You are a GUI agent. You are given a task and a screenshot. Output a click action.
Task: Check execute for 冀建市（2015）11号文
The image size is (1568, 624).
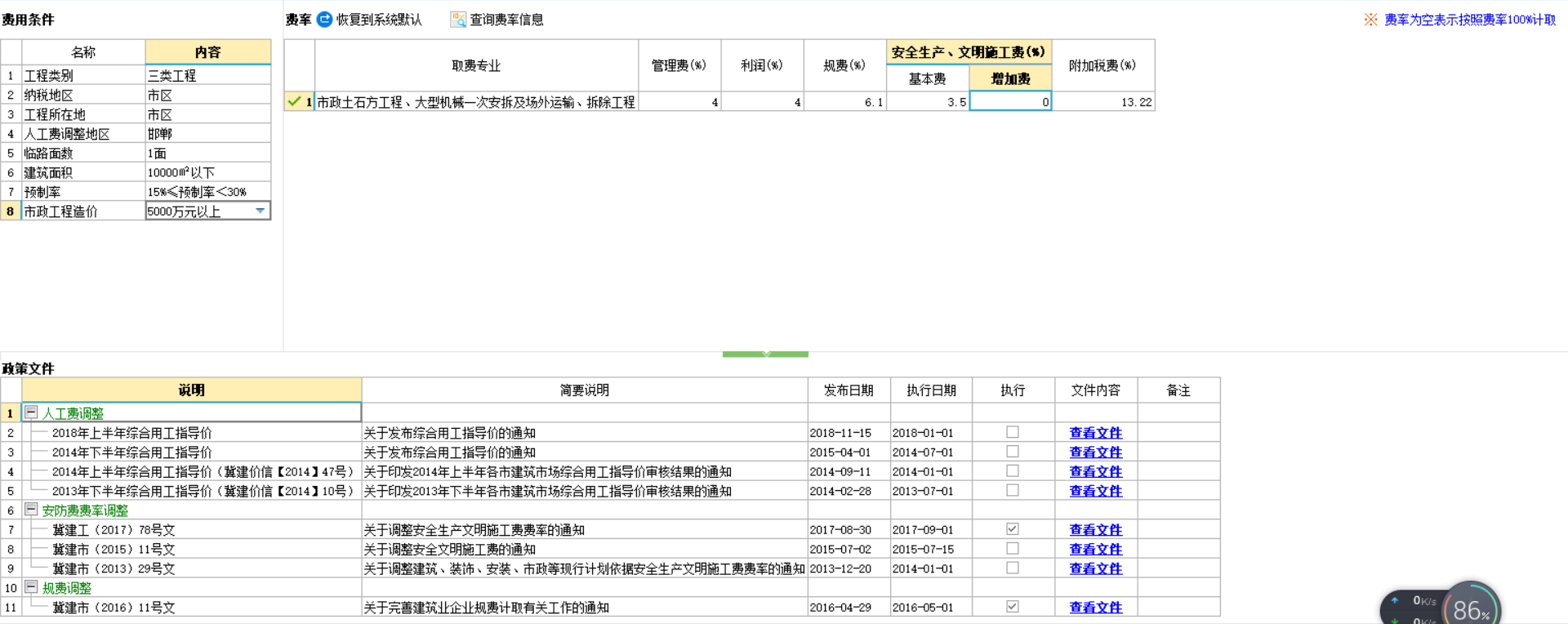(1013, 549)
